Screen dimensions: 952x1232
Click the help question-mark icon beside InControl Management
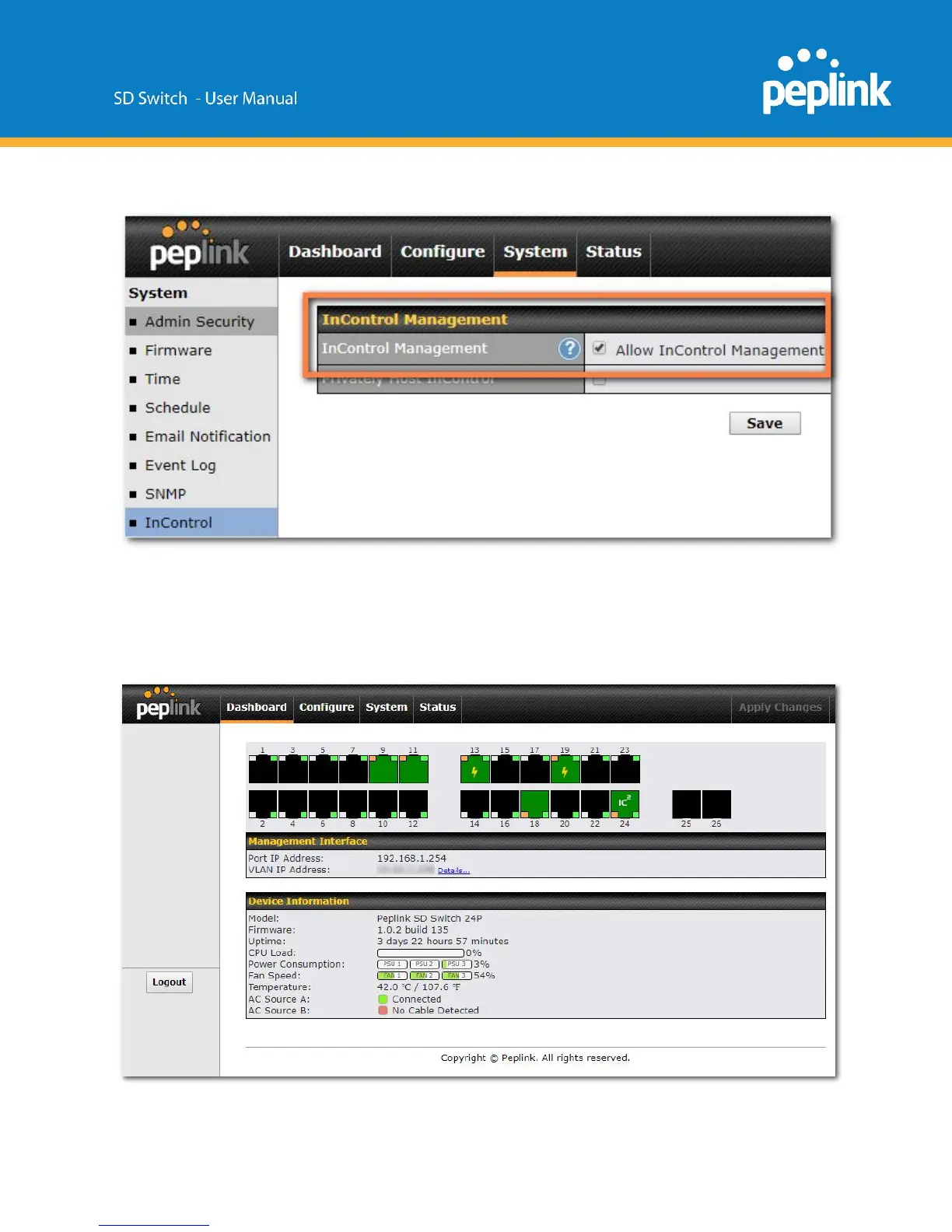click(x=569, y=348)
